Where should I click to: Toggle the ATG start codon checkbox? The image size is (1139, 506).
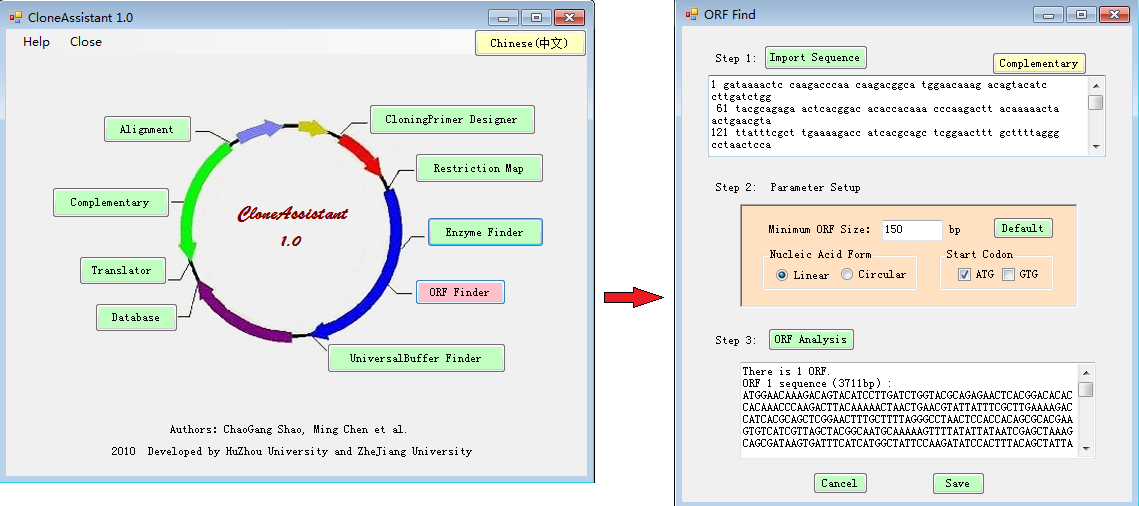click(964, 275)
